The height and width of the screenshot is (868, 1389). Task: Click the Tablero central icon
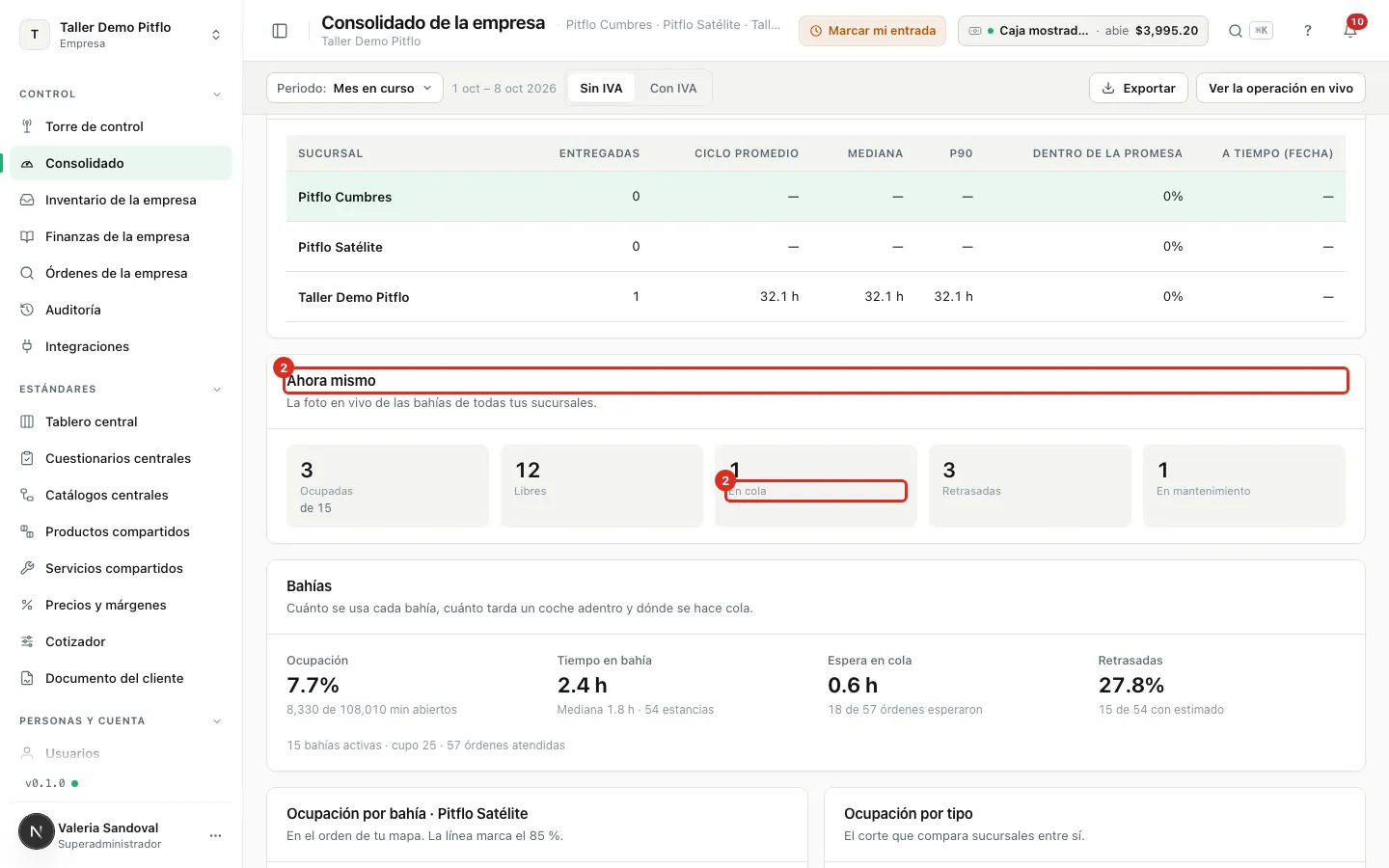tap(27, 421)
